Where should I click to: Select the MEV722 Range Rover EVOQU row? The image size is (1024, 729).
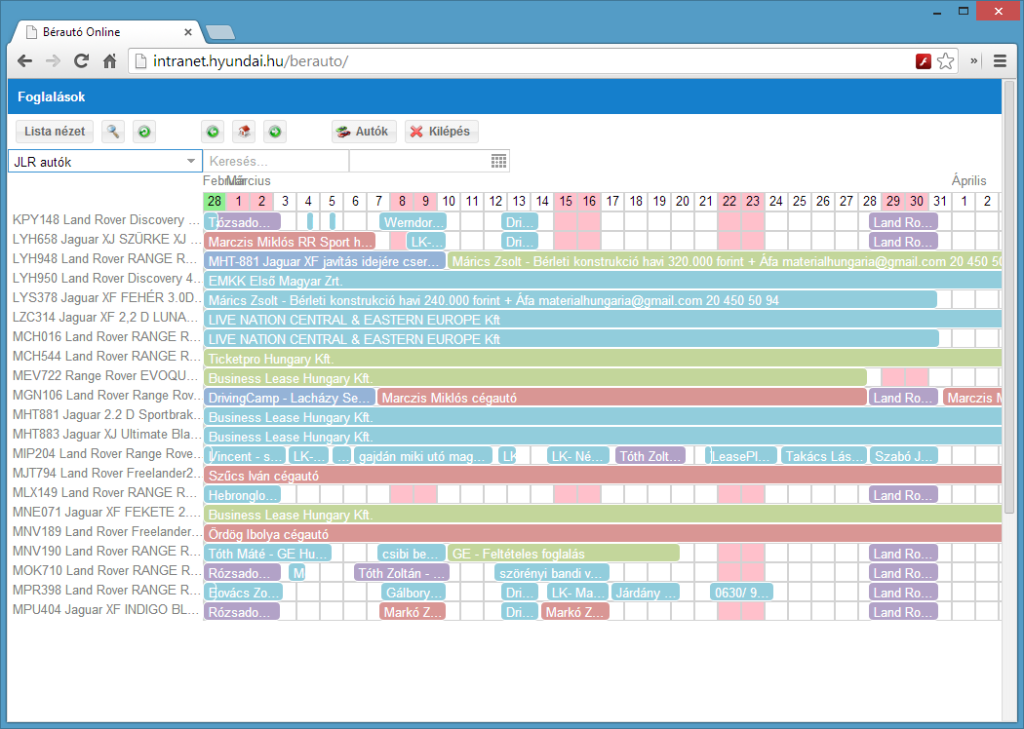[106, 376]
